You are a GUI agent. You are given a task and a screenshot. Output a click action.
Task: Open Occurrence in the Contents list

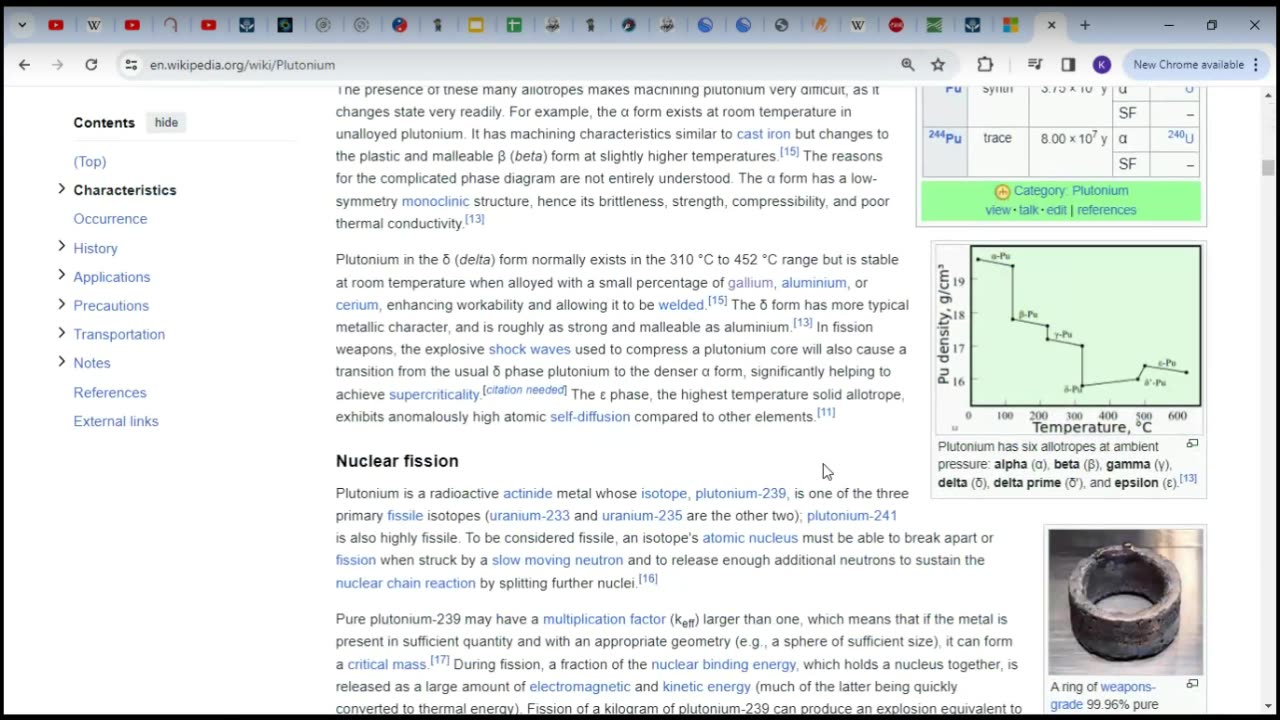tap(110, 218)
